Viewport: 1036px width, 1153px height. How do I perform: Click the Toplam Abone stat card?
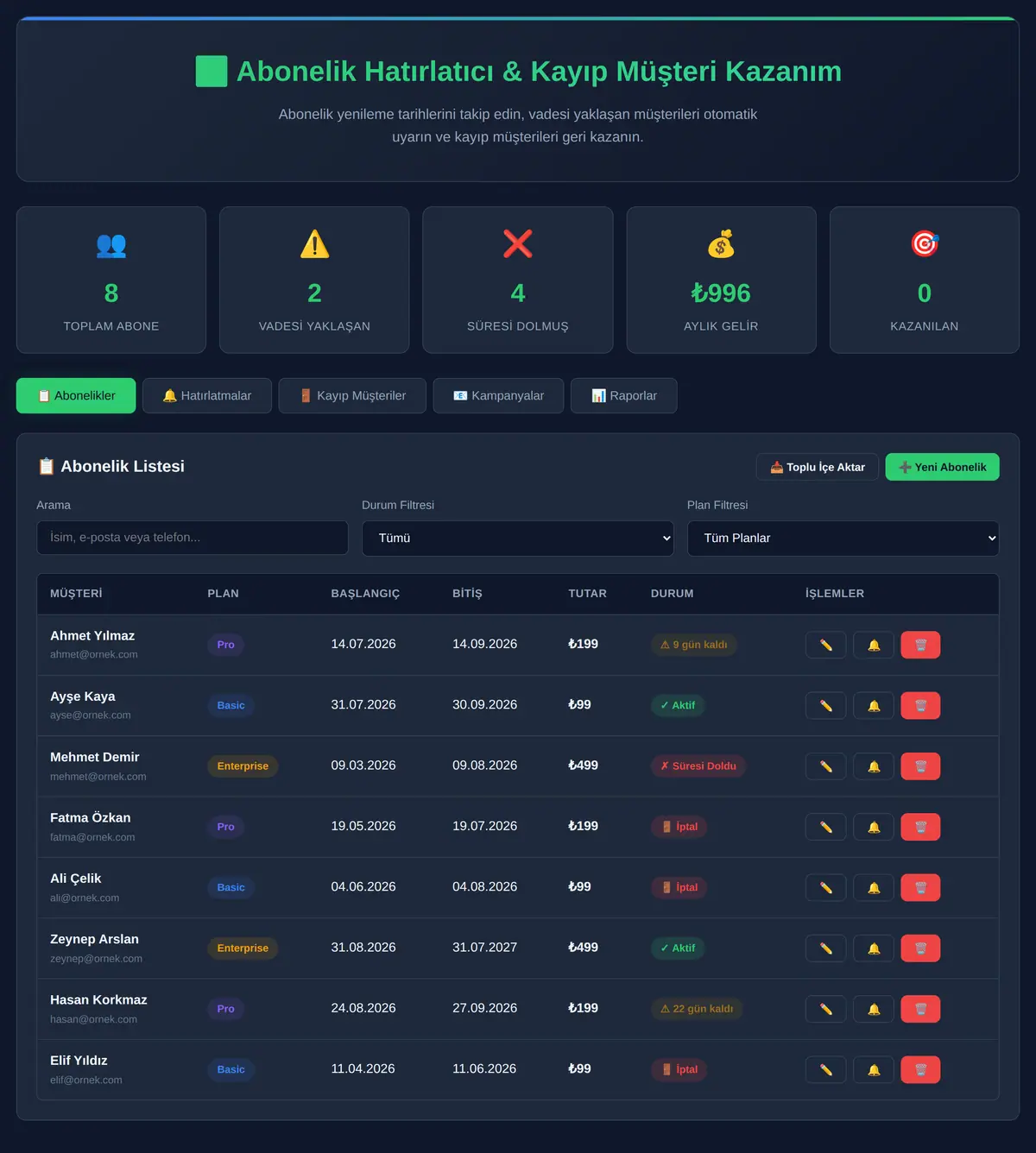click(x=111, y=280)
